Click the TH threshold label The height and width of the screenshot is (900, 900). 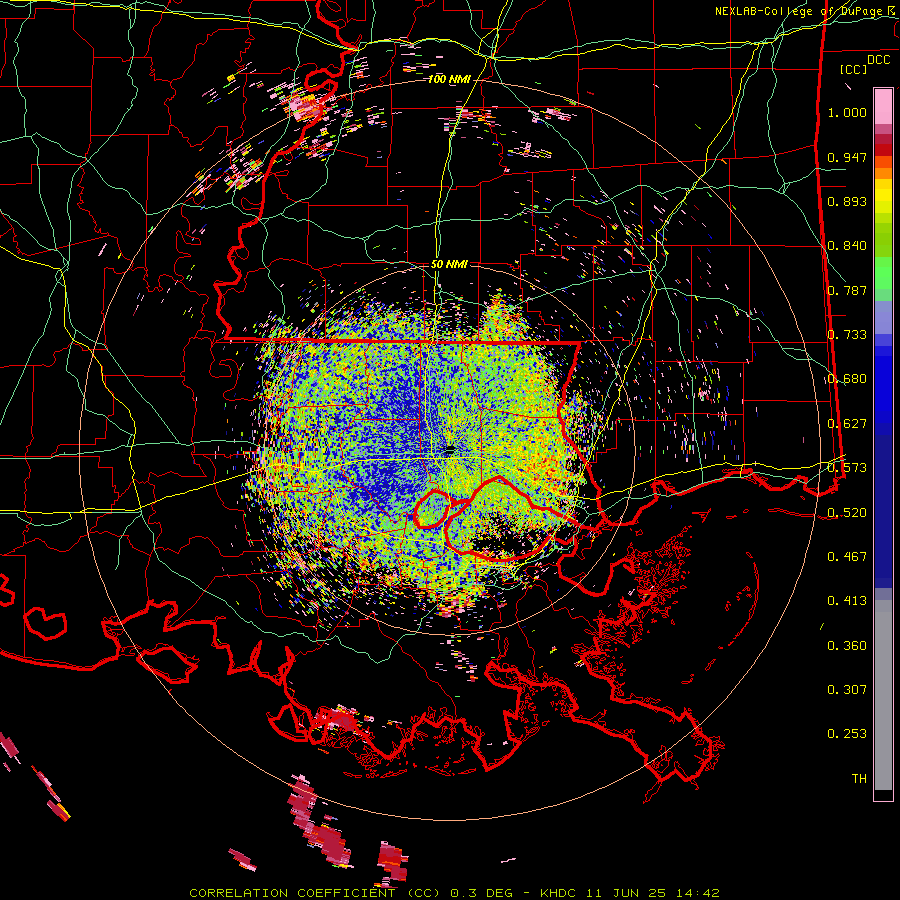tap(859, 779)
